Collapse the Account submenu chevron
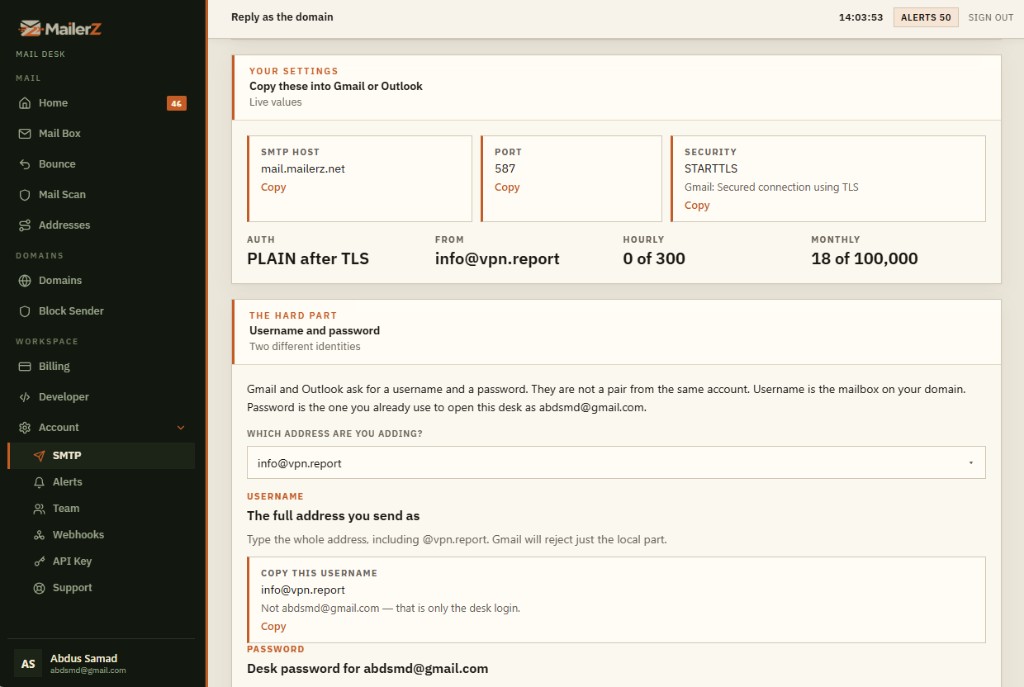Screen dimensions: 1024x687 pos(181,428)
